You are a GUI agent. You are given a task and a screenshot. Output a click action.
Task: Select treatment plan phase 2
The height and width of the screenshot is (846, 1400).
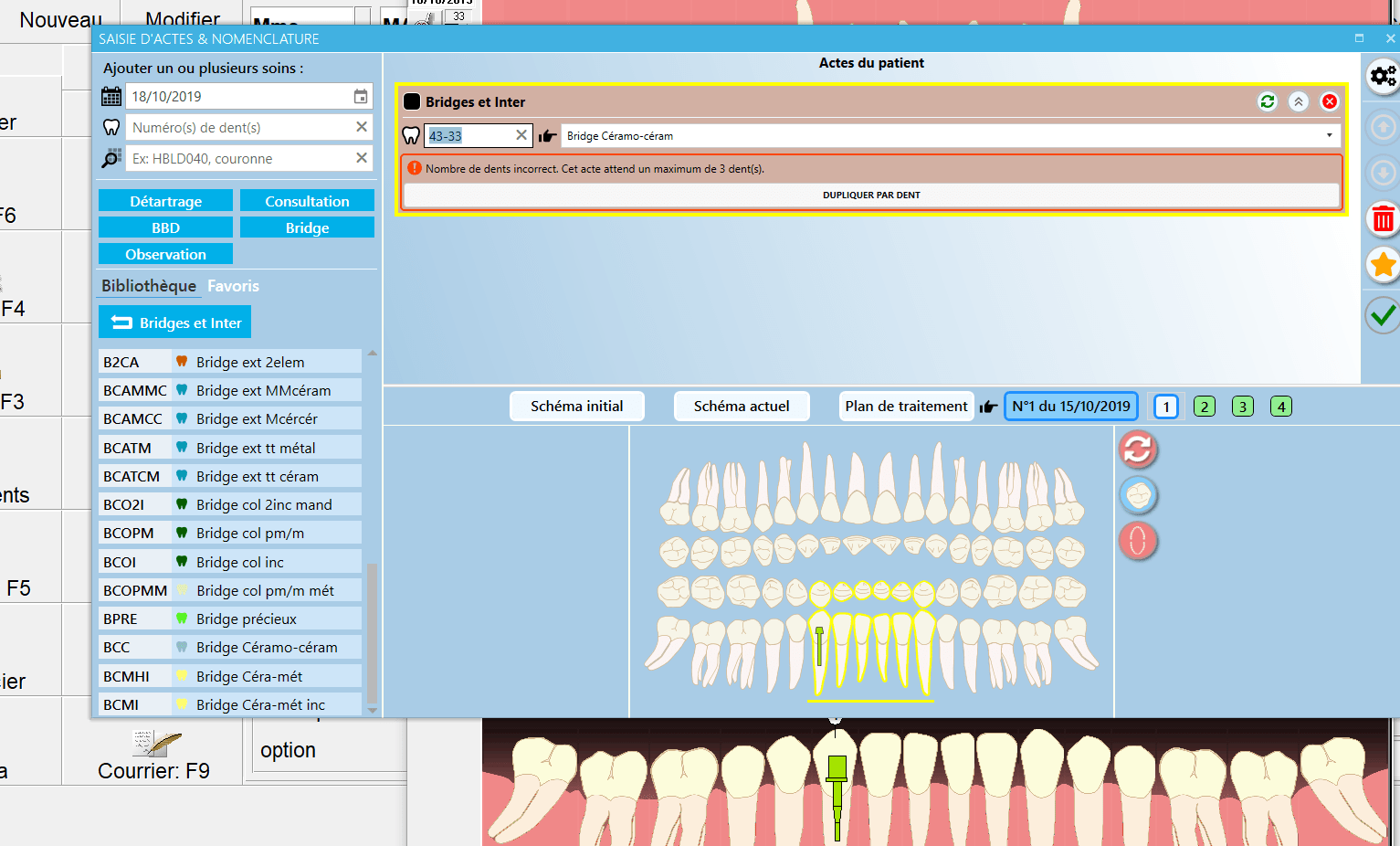pyautogui.click(x=1204, y=407)
